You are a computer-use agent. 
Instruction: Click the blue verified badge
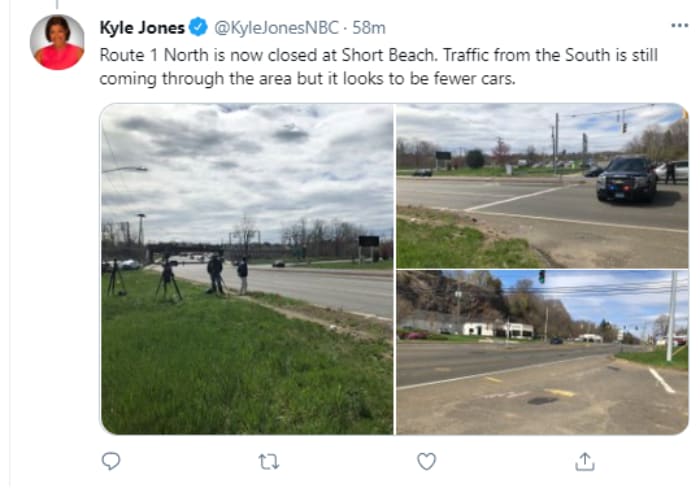[198, 27]
